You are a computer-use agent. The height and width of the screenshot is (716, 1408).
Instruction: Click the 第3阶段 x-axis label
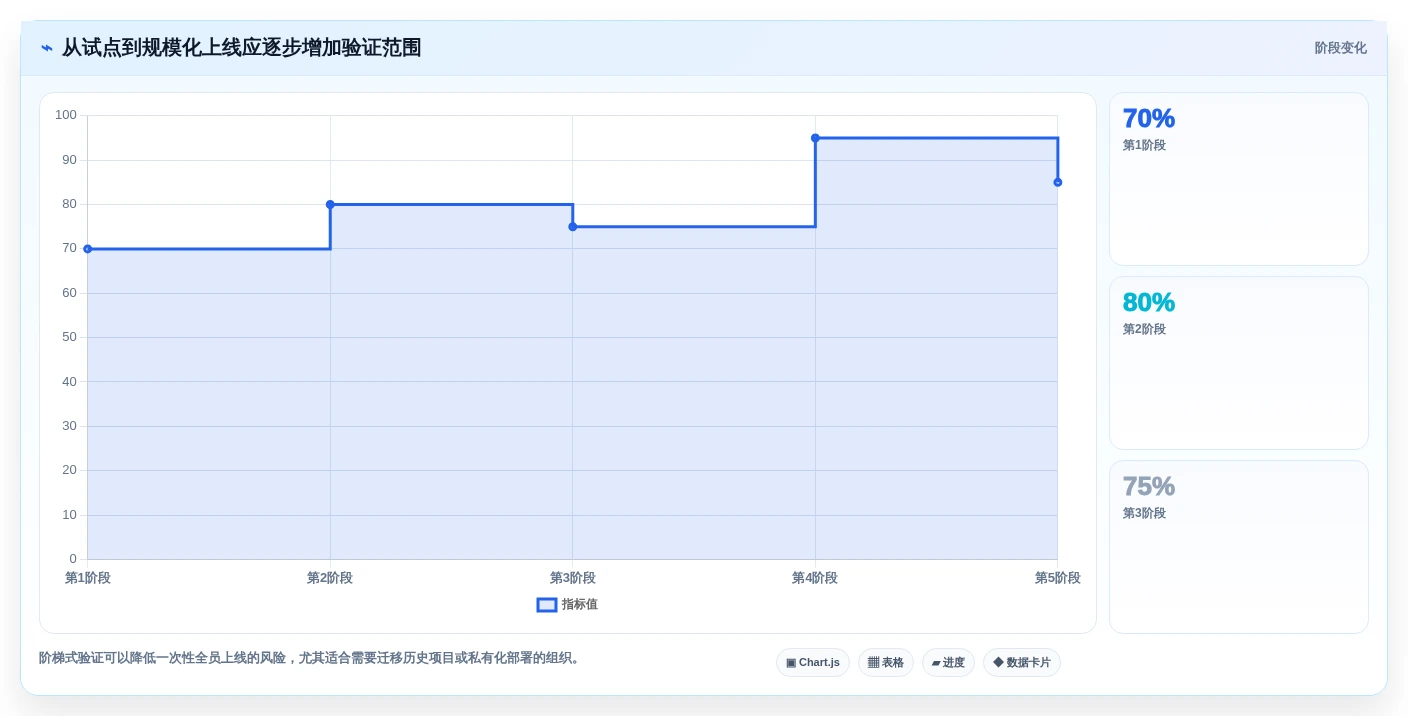click(573, 578)
